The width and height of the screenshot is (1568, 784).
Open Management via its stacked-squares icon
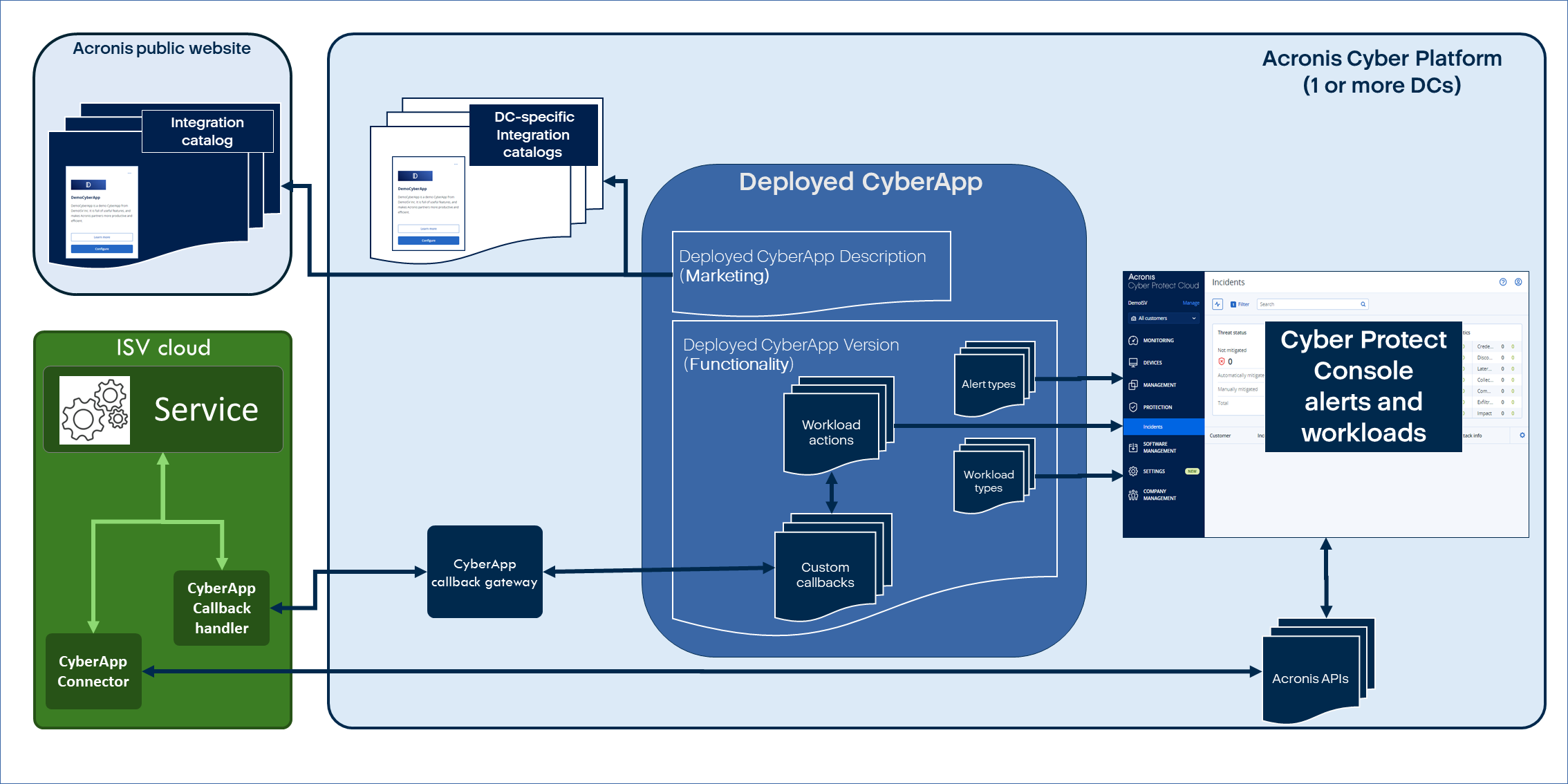coord(1133,385)
